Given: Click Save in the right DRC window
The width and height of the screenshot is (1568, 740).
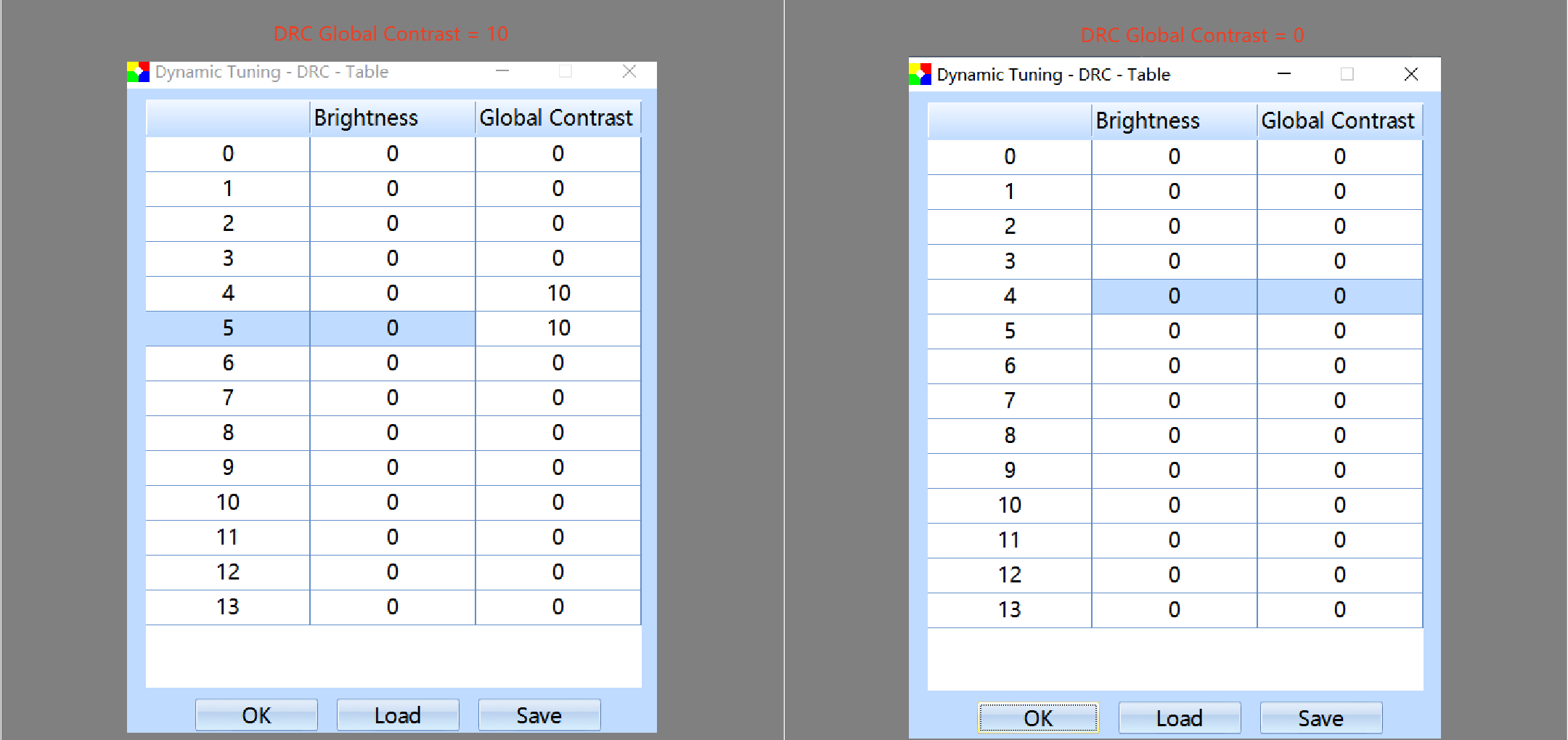Looking at the screenshot, I should coord(1320,718).
